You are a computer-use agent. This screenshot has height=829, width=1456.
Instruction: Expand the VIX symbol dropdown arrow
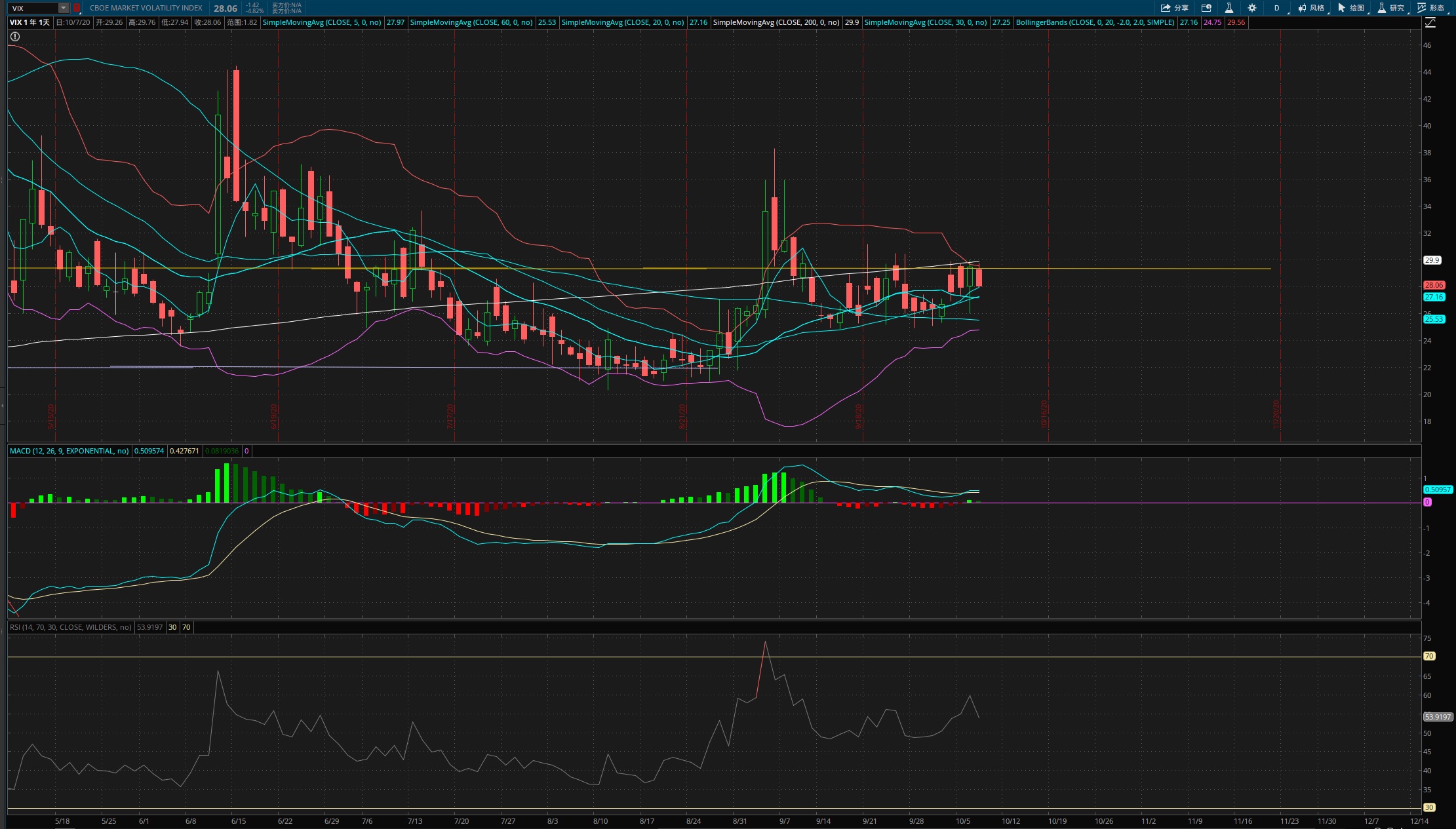click(63, 8)
